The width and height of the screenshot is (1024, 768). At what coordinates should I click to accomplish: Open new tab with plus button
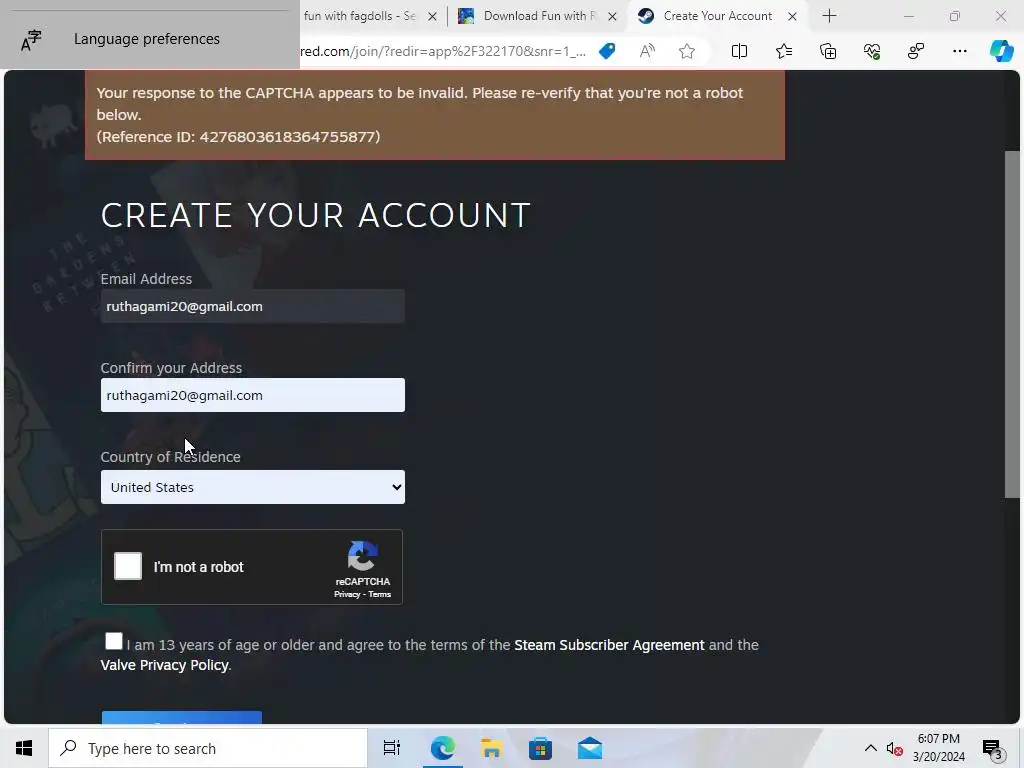[x=829, y=16]
